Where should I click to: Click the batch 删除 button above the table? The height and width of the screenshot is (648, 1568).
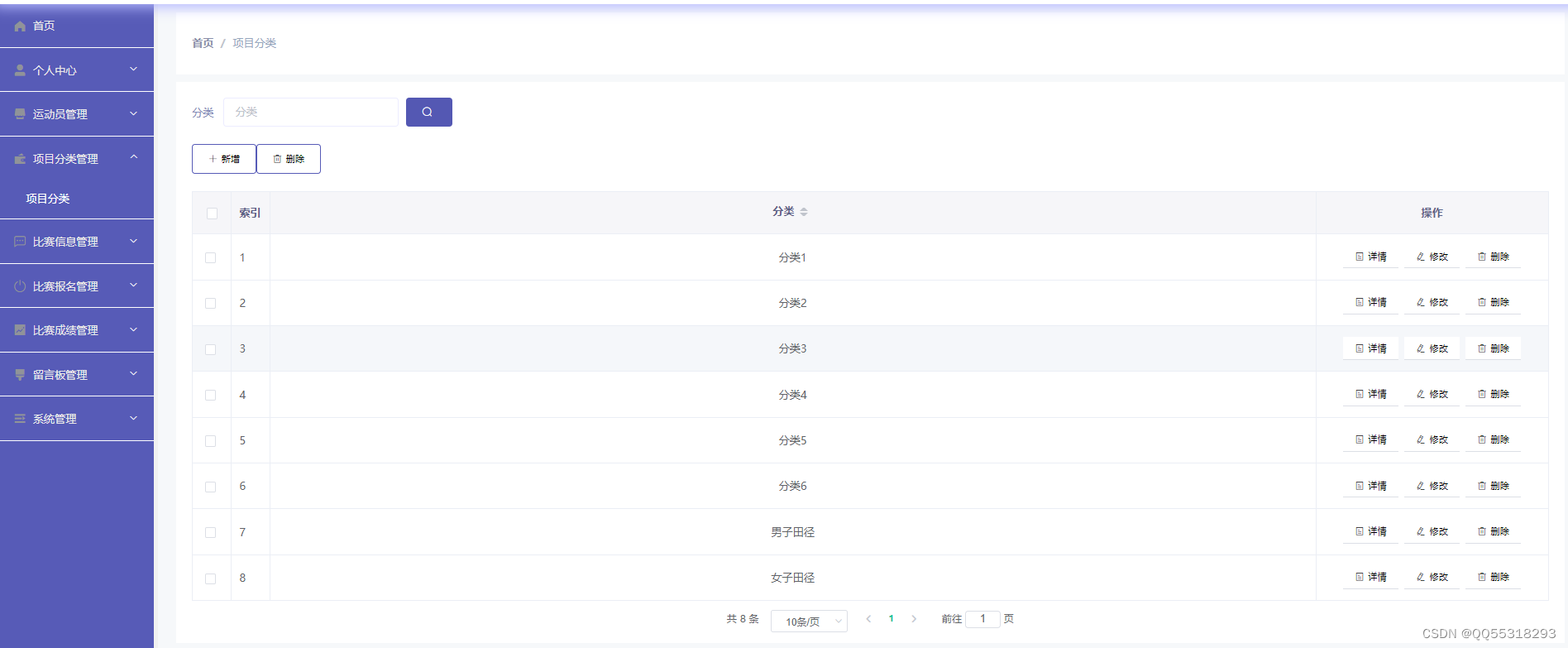tap(289, 159)
